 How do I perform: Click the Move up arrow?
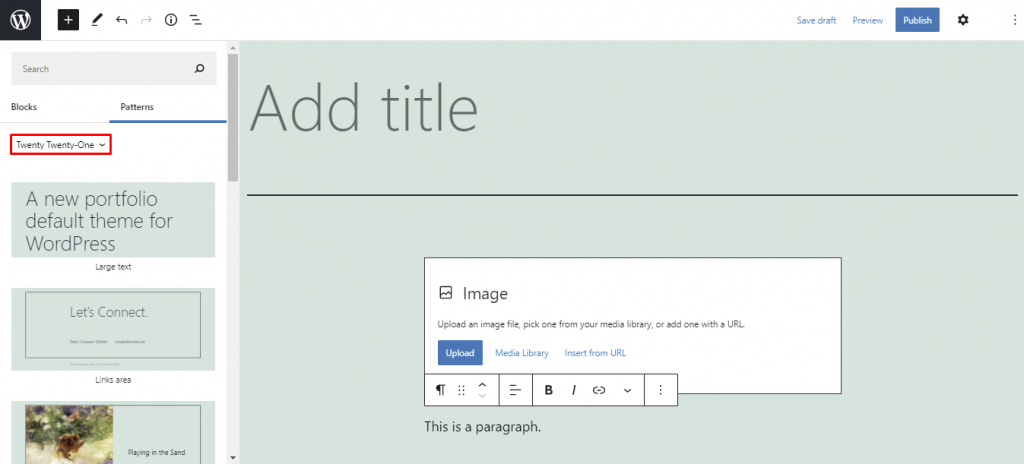pos(483,384)
